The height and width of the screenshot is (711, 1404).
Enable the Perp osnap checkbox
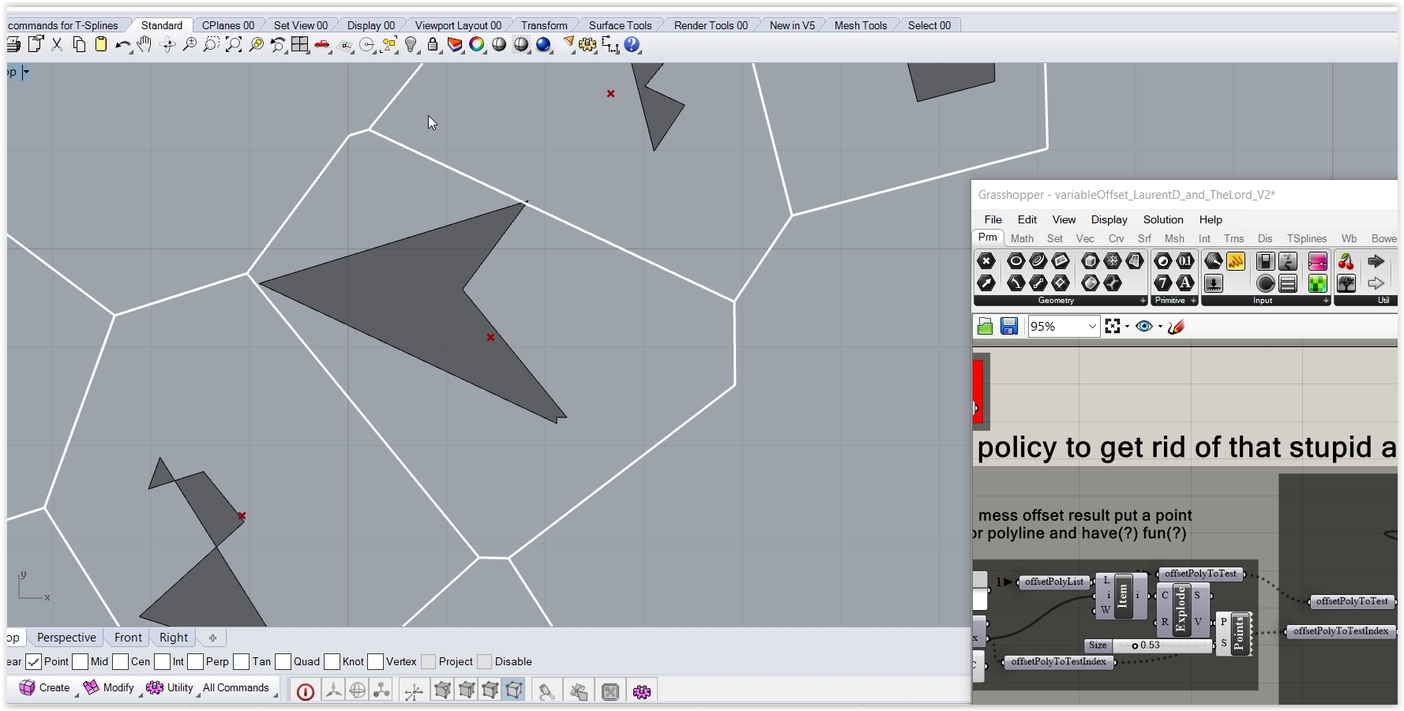195,662
